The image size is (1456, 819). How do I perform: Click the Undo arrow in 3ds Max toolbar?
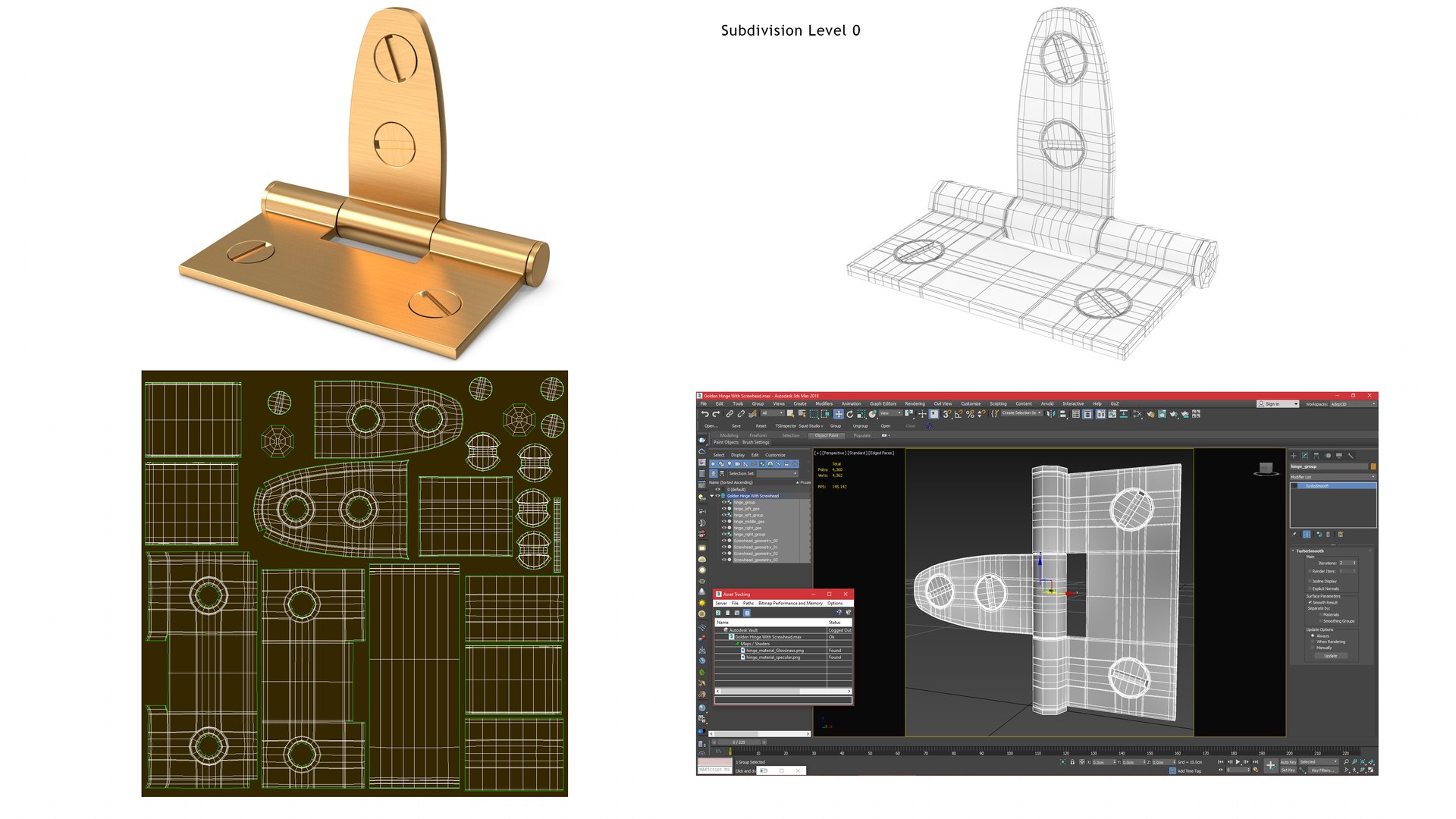(x=705, y=414)
